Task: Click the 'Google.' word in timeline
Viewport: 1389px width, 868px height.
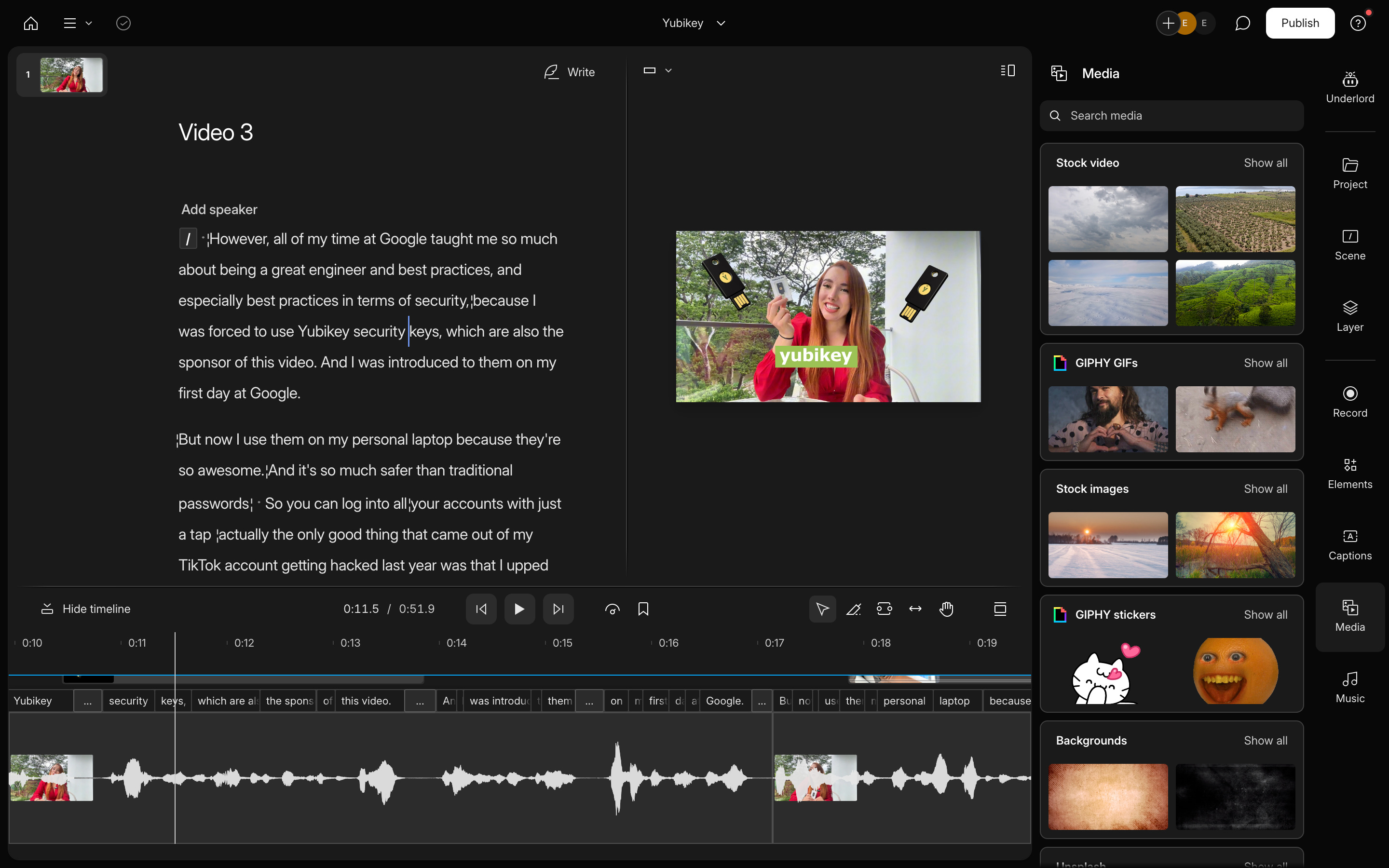Action: click(x=725, y=700)
